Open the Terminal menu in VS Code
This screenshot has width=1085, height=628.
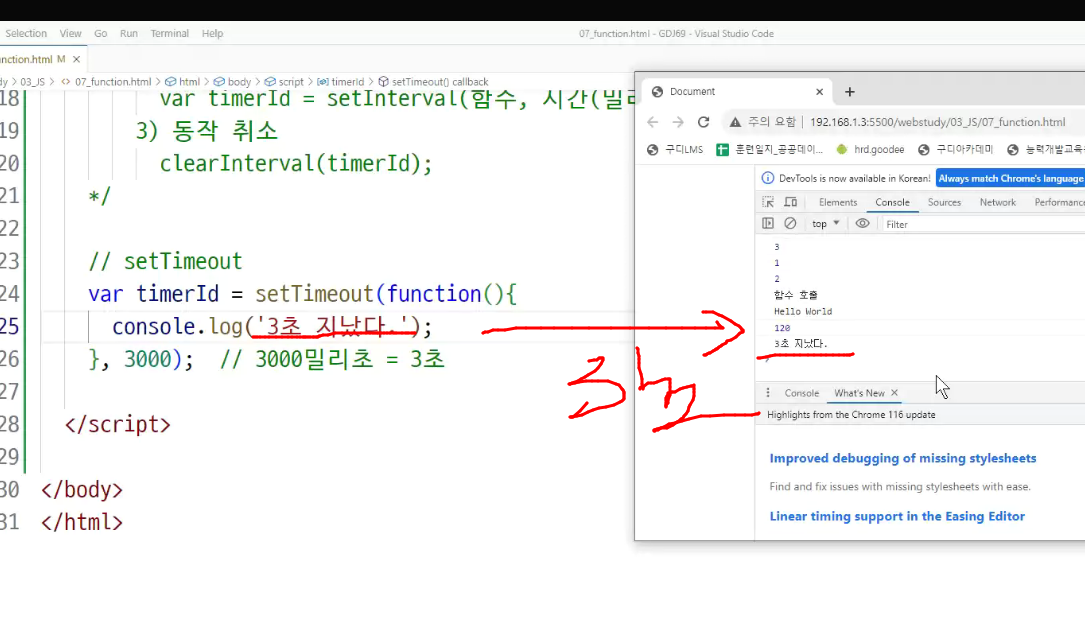coord(170,33)
